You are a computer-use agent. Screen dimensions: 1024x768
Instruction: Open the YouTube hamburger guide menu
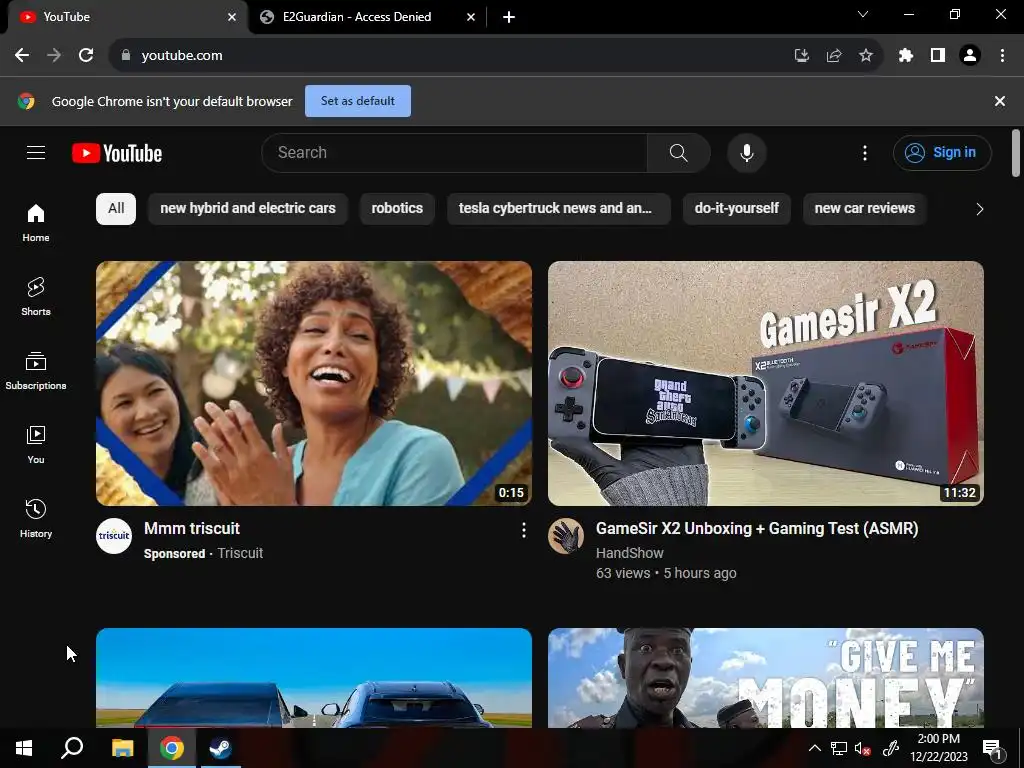[x=36, y=153]
